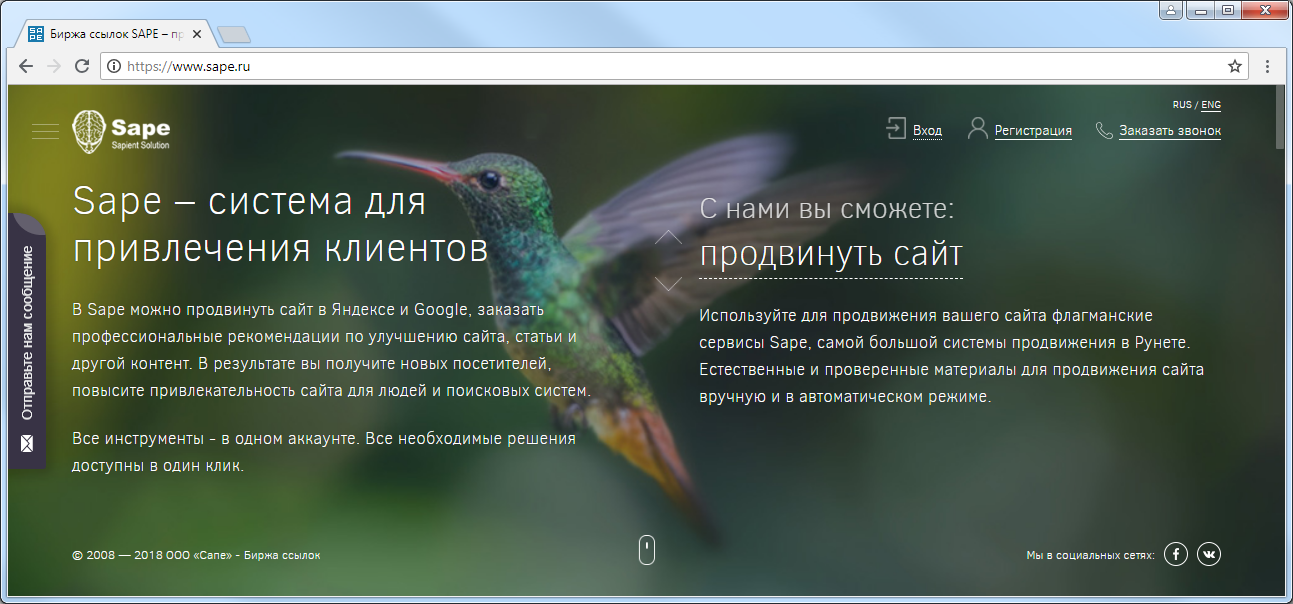Open the hamburger menu icon

(x=45, y=131)
